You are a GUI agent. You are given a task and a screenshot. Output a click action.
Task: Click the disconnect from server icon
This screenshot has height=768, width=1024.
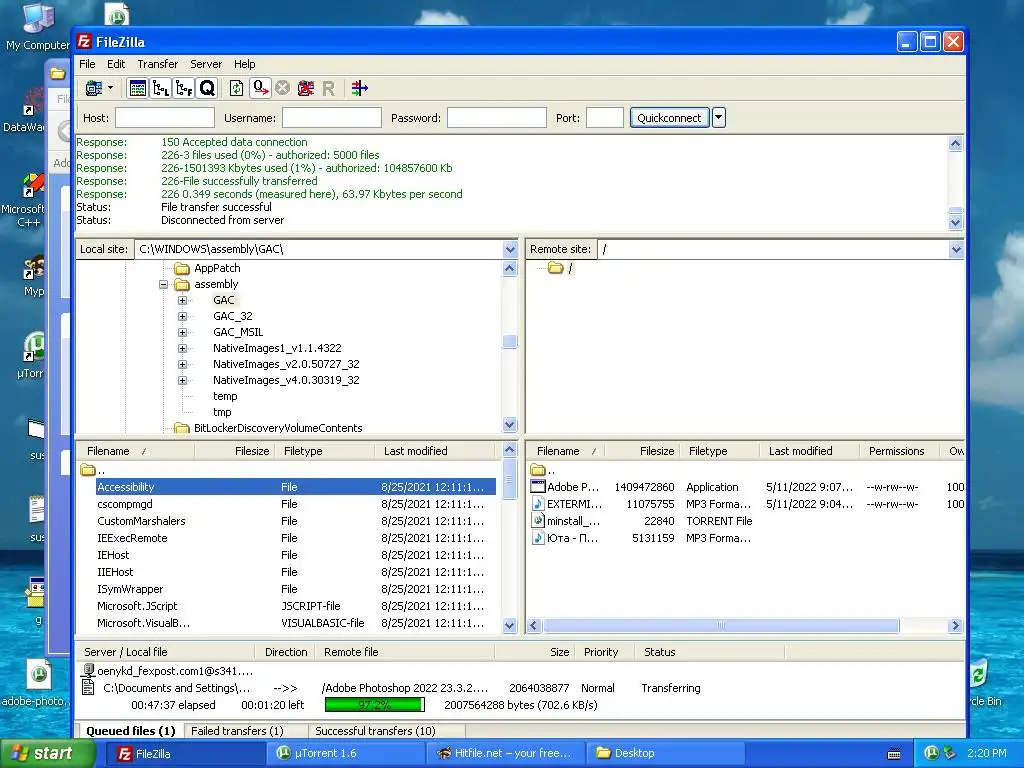(306, 88)
